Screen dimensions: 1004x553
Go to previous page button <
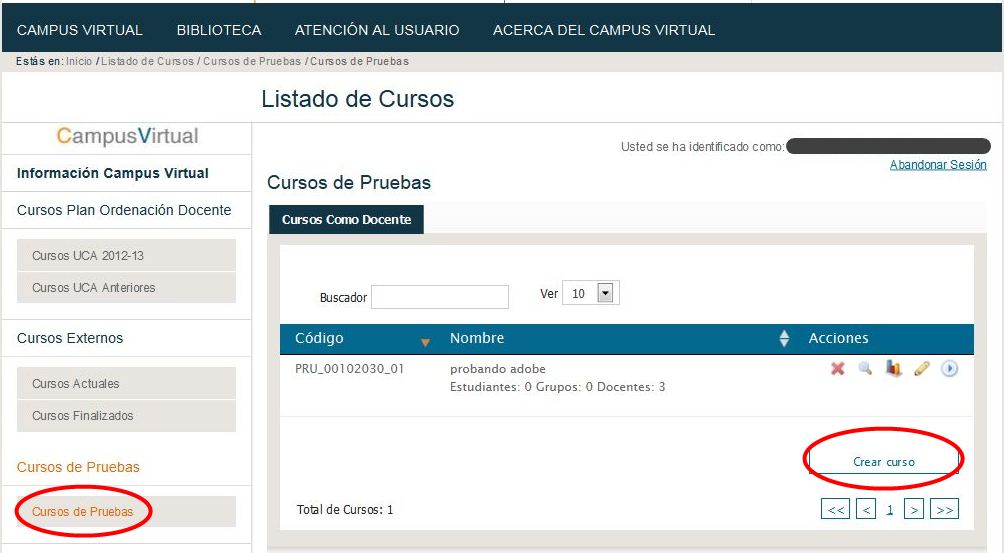tap(866, 509)
